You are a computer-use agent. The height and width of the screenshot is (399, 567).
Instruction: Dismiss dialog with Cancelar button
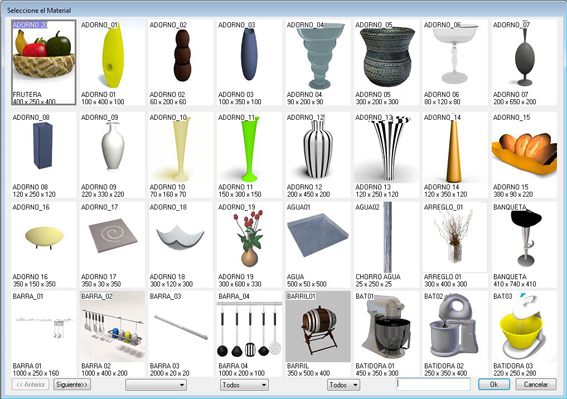tap(536, 385)
